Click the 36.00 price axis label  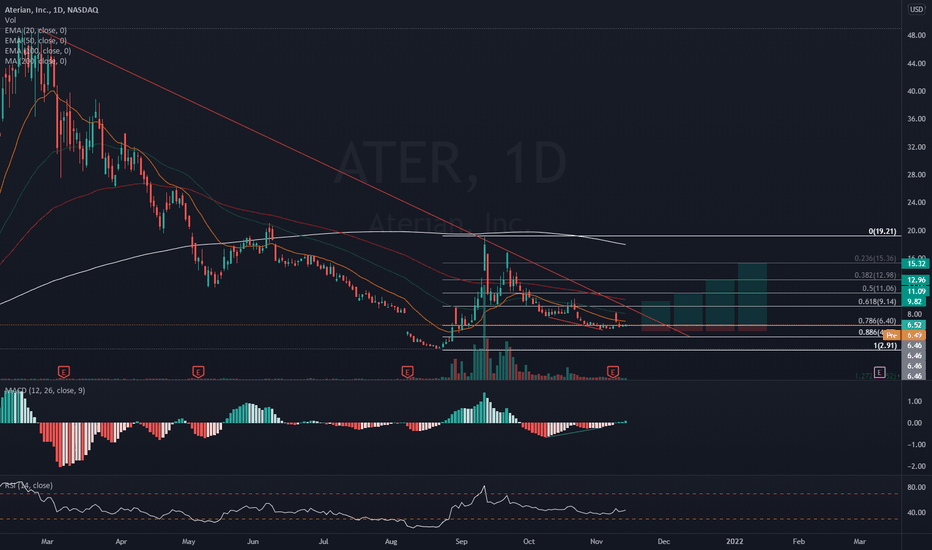tap(916, 119)
